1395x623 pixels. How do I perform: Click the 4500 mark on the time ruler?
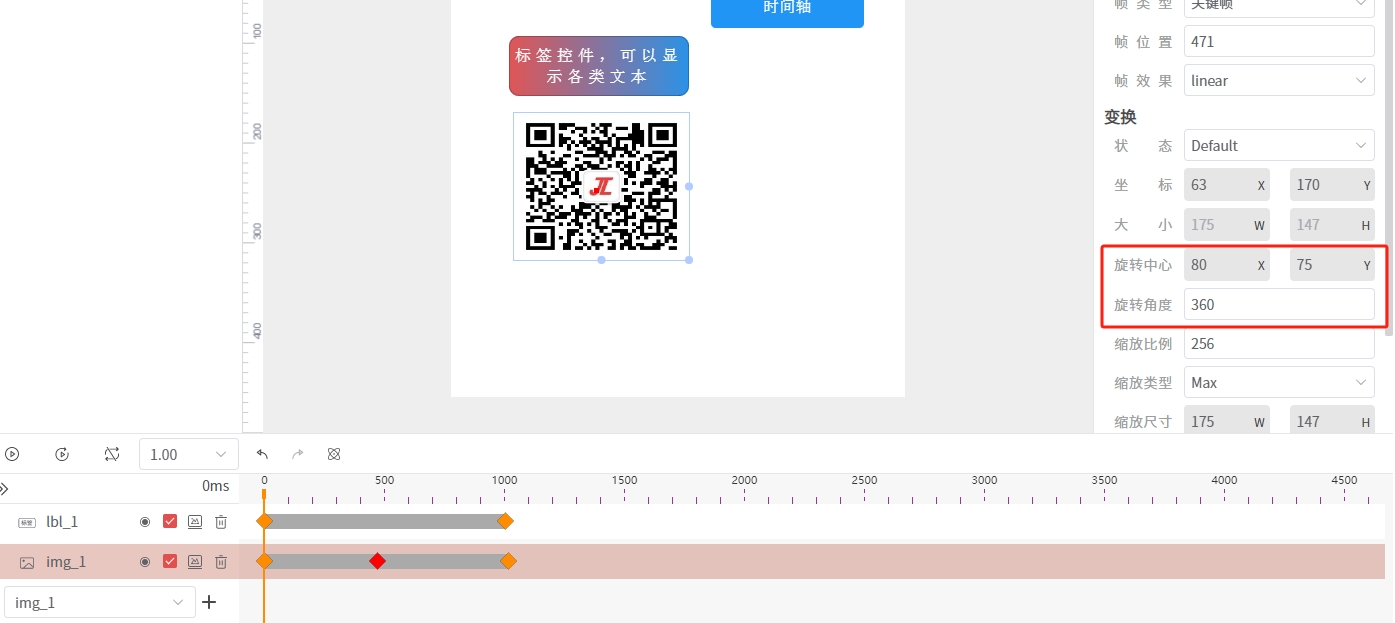[x=1344, y=480]
